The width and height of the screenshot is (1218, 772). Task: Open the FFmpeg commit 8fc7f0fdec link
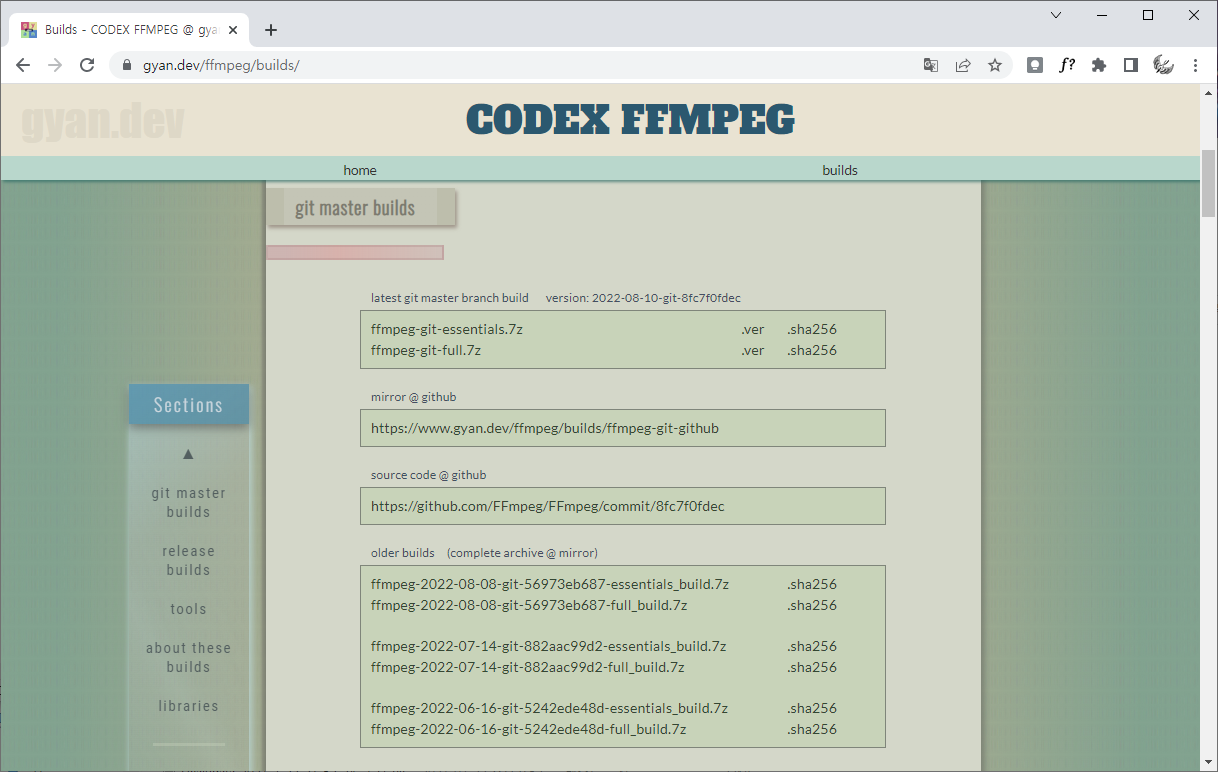click(x=548, y=506)
